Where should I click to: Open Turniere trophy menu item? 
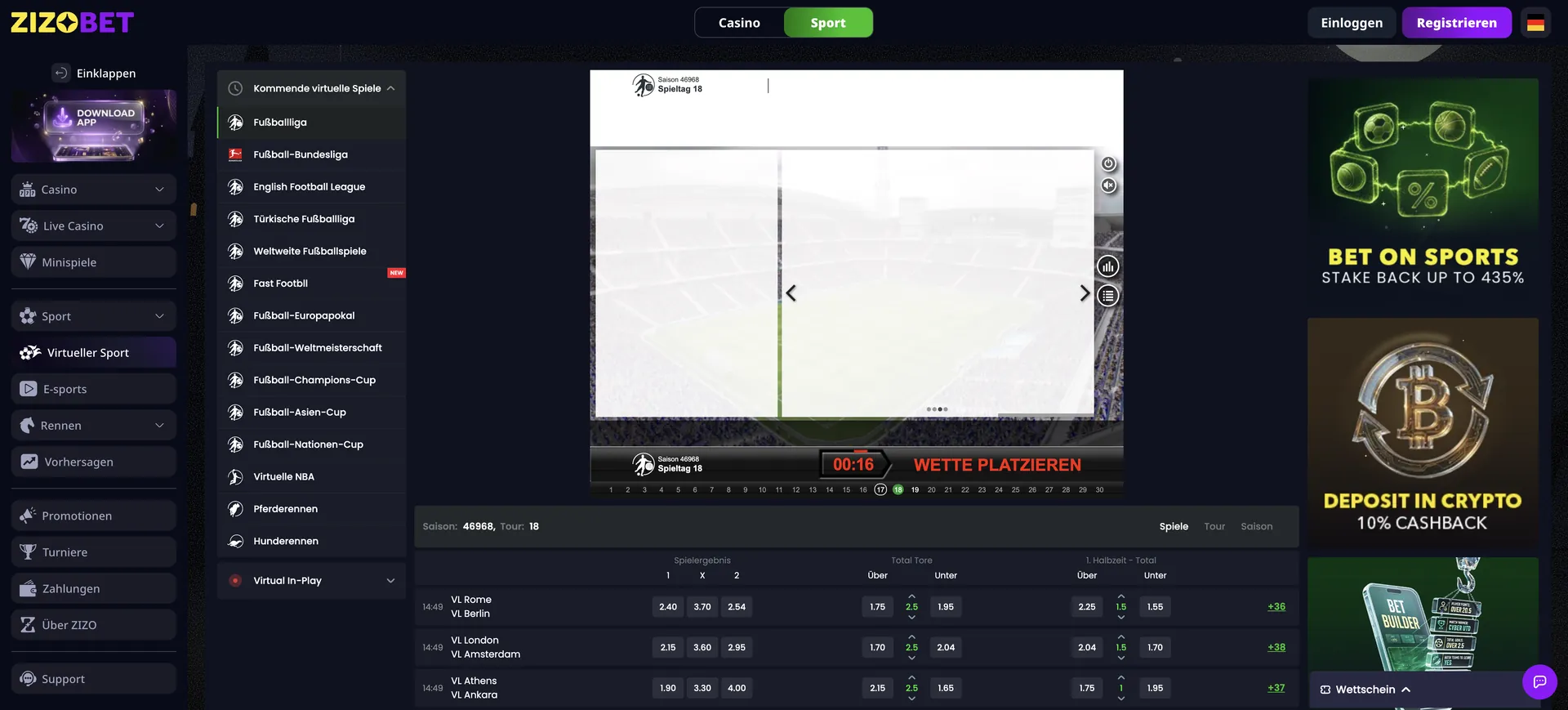point(94,552)
